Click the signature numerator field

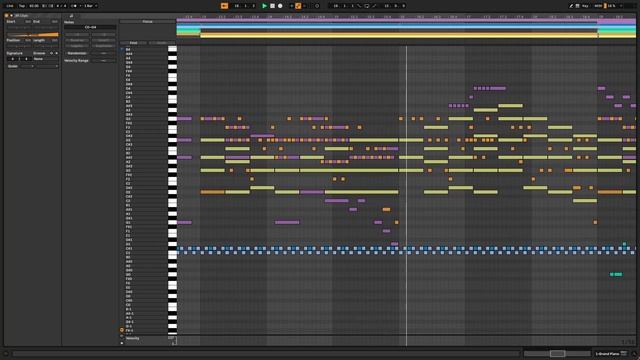coord(12,59)
